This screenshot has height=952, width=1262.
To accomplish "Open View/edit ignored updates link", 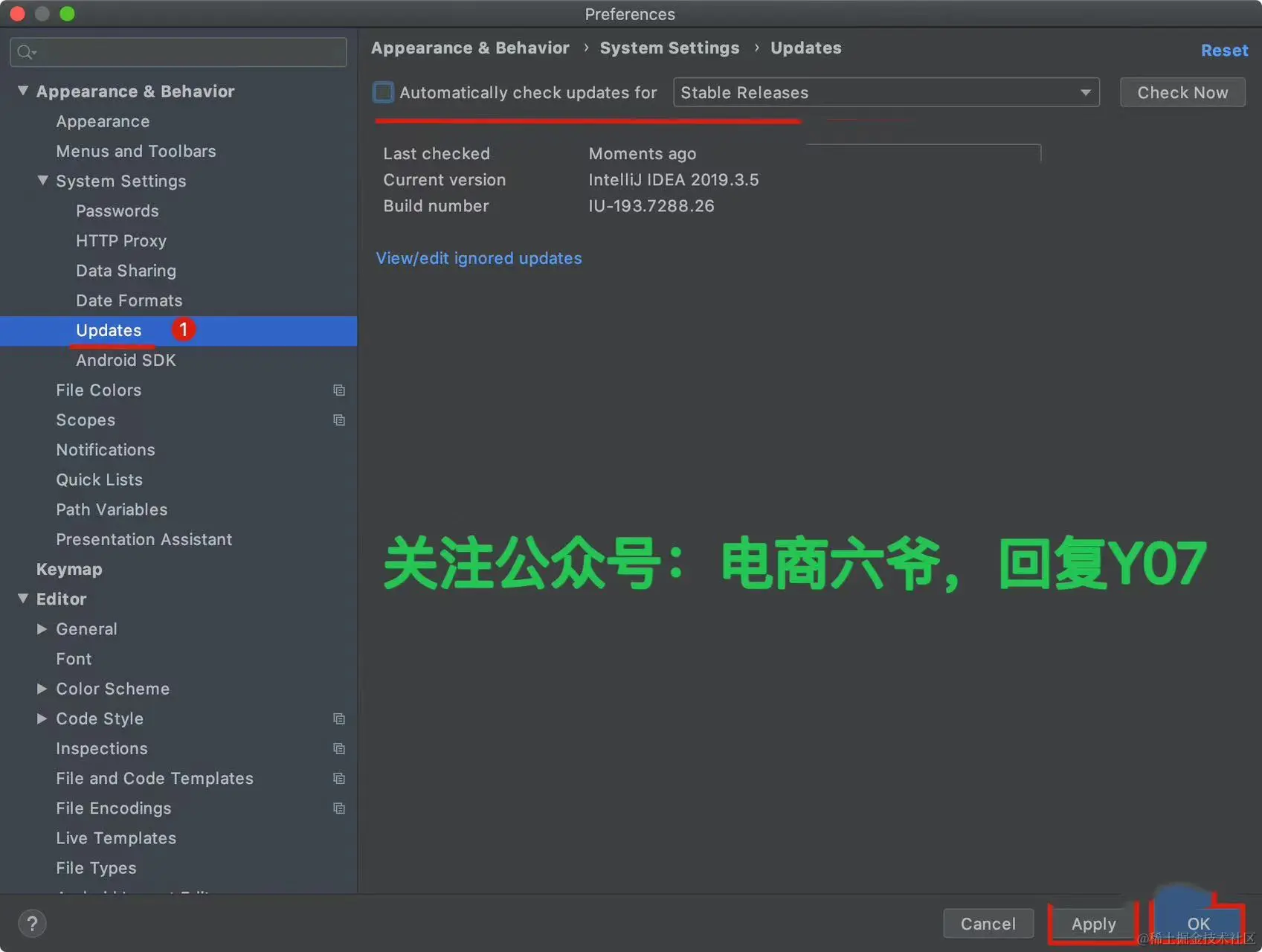I will tap(479, 258).
